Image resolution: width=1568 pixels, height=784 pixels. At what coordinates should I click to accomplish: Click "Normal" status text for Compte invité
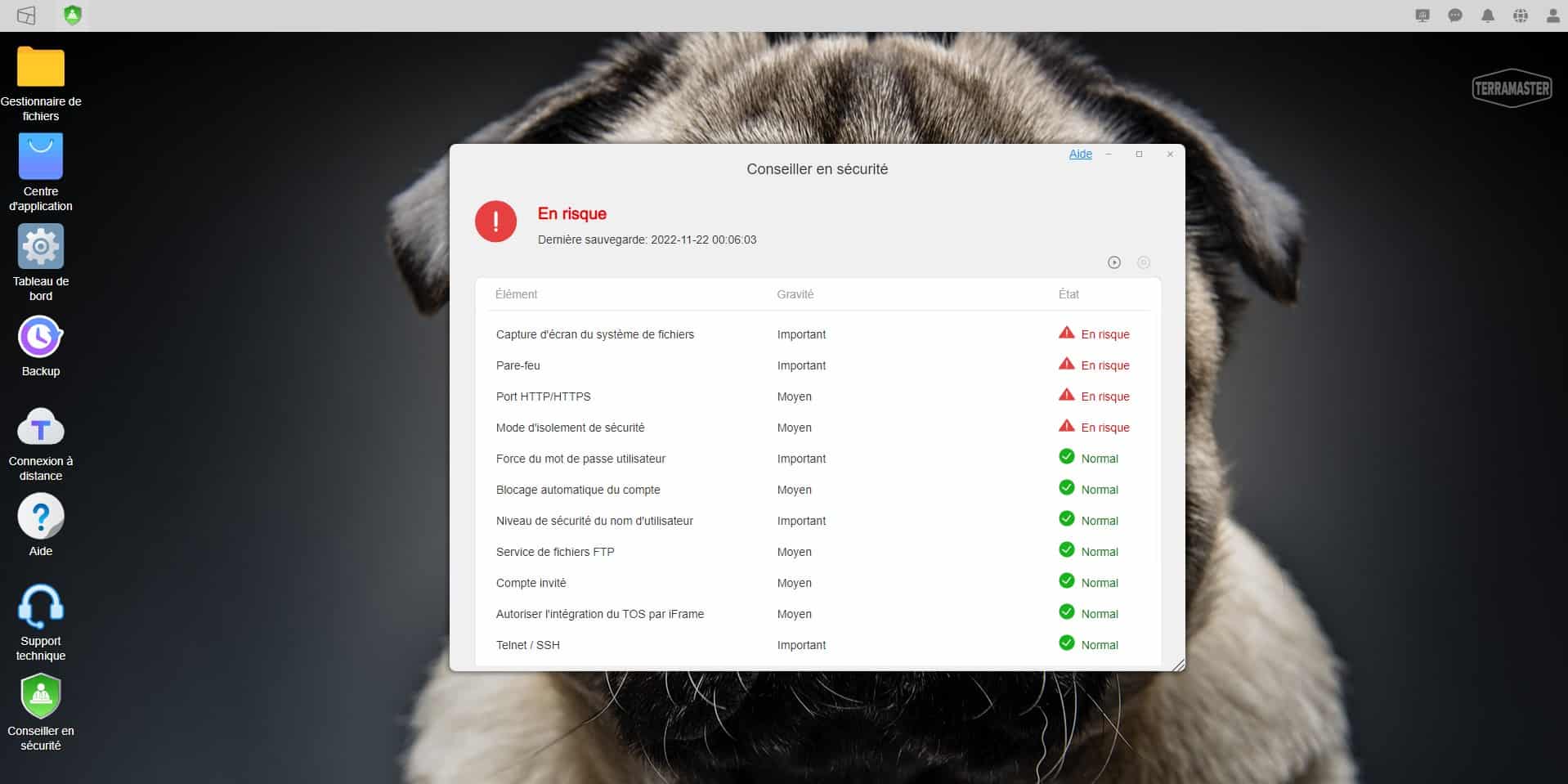tap(1100, 583)
